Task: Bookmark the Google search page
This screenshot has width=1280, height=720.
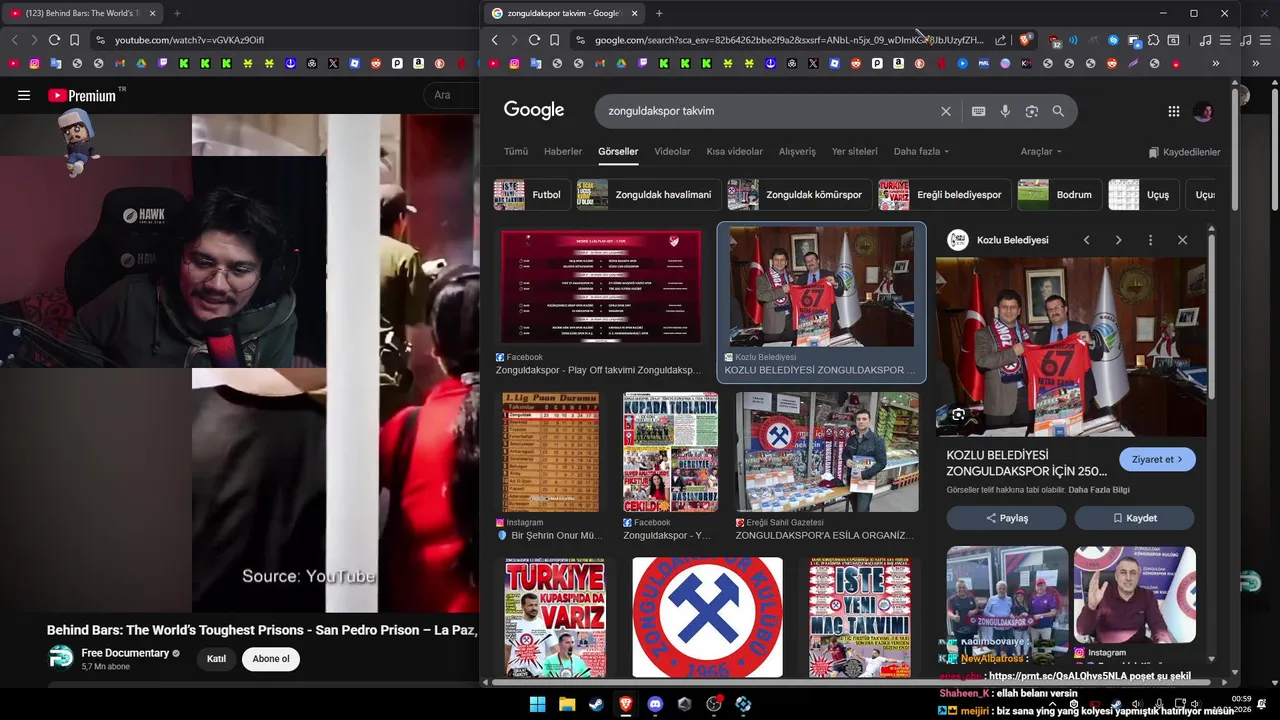Action: (554, 40)
